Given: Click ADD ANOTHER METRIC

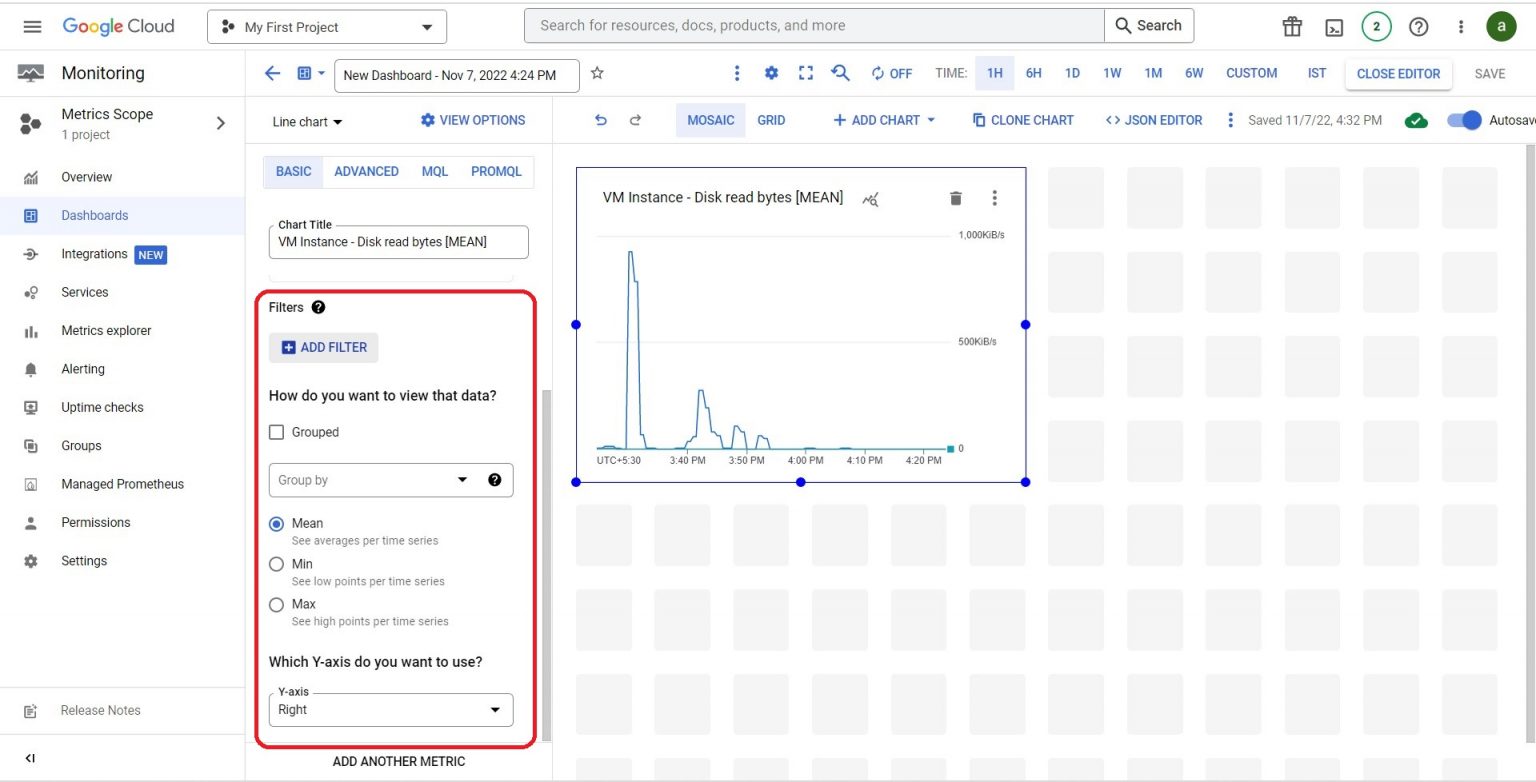Looking at the screenshot, I should point(398,761).
